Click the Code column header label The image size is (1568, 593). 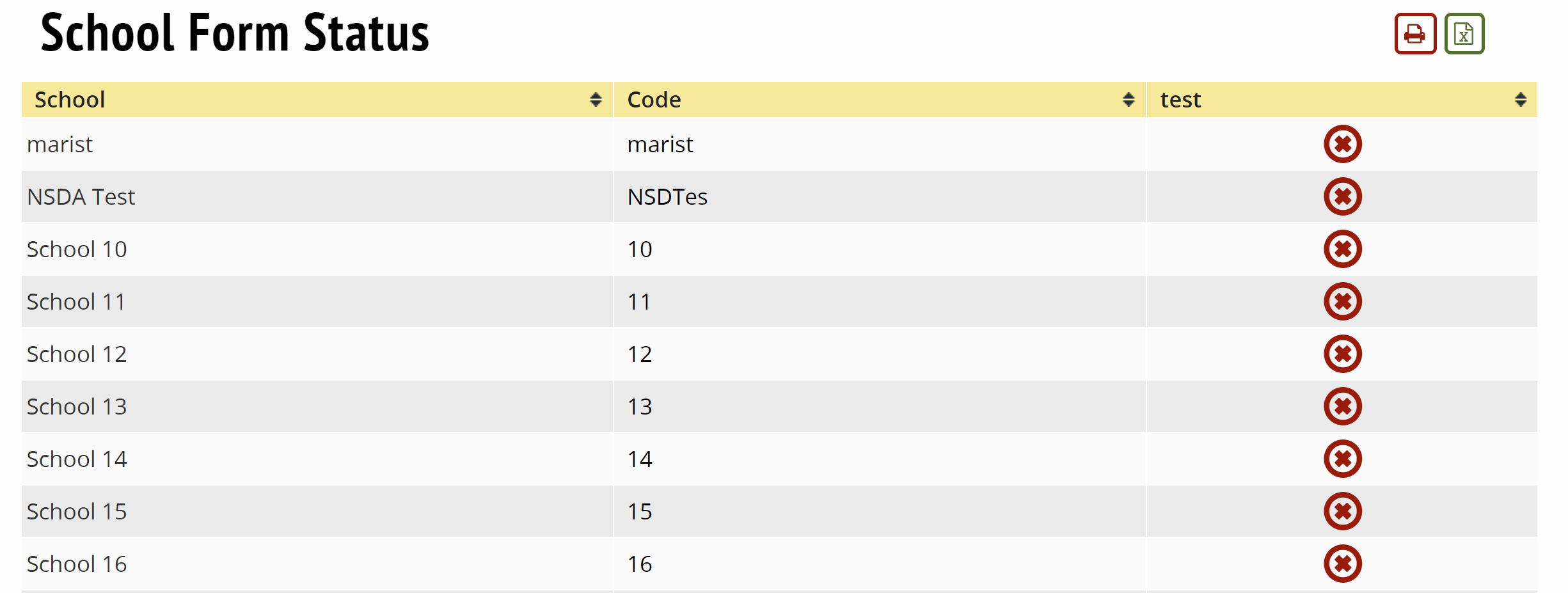(x=654, y=100)
